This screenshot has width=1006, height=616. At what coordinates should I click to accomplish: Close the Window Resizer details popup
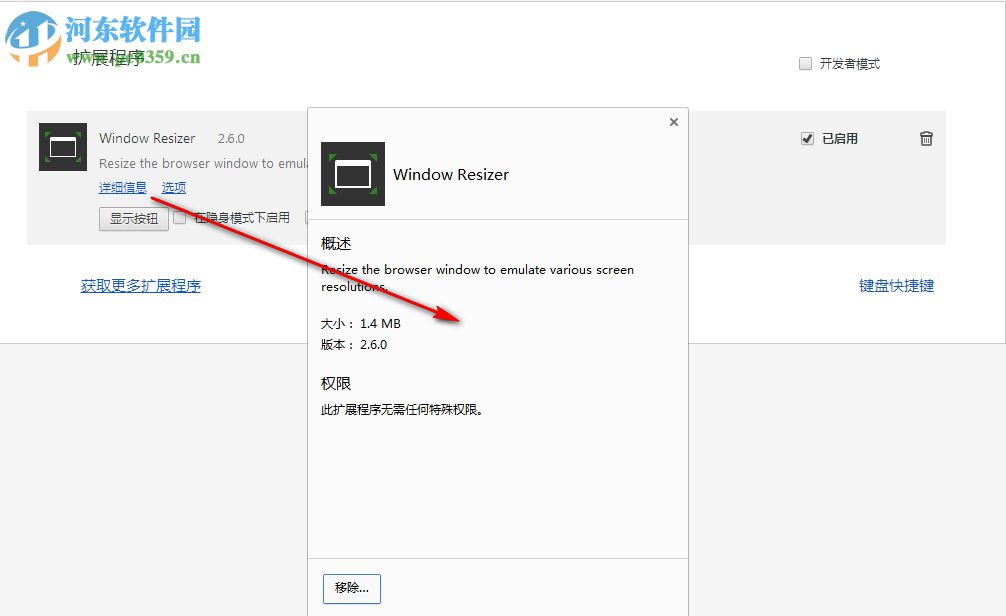tap(673, 121)
